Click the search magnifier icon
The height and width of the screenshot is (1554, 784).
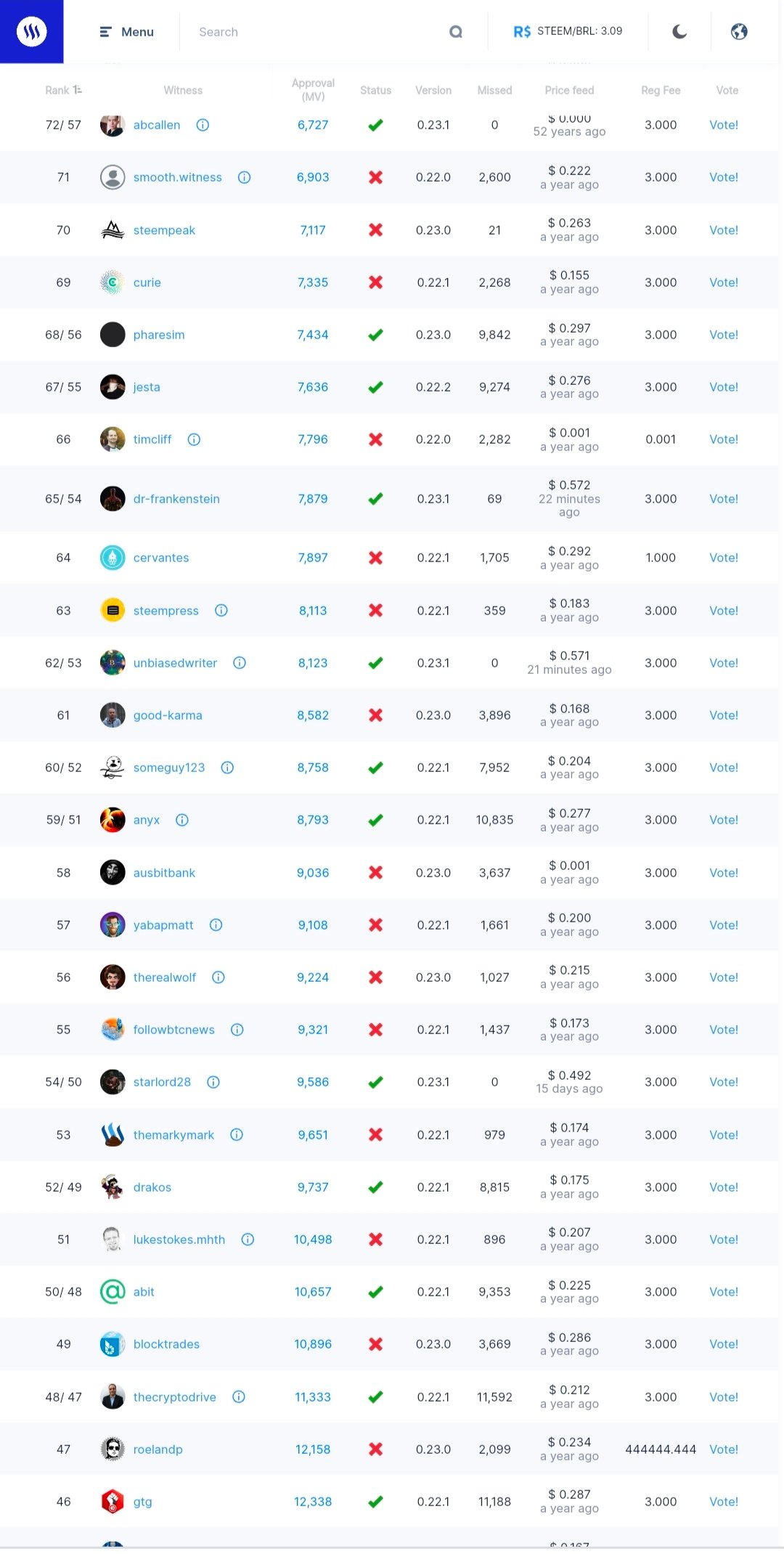pos(456,32)
